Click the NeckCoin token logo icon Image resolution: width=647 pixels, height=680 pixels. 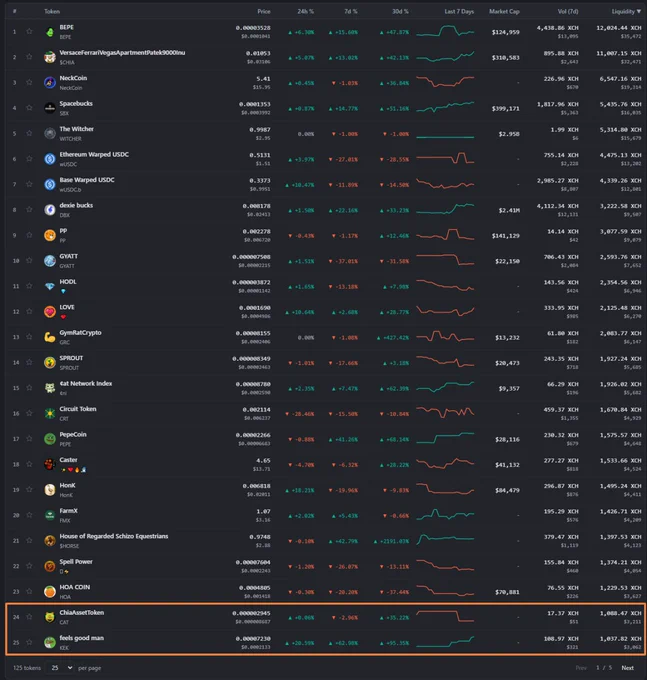tap(50, 82)
